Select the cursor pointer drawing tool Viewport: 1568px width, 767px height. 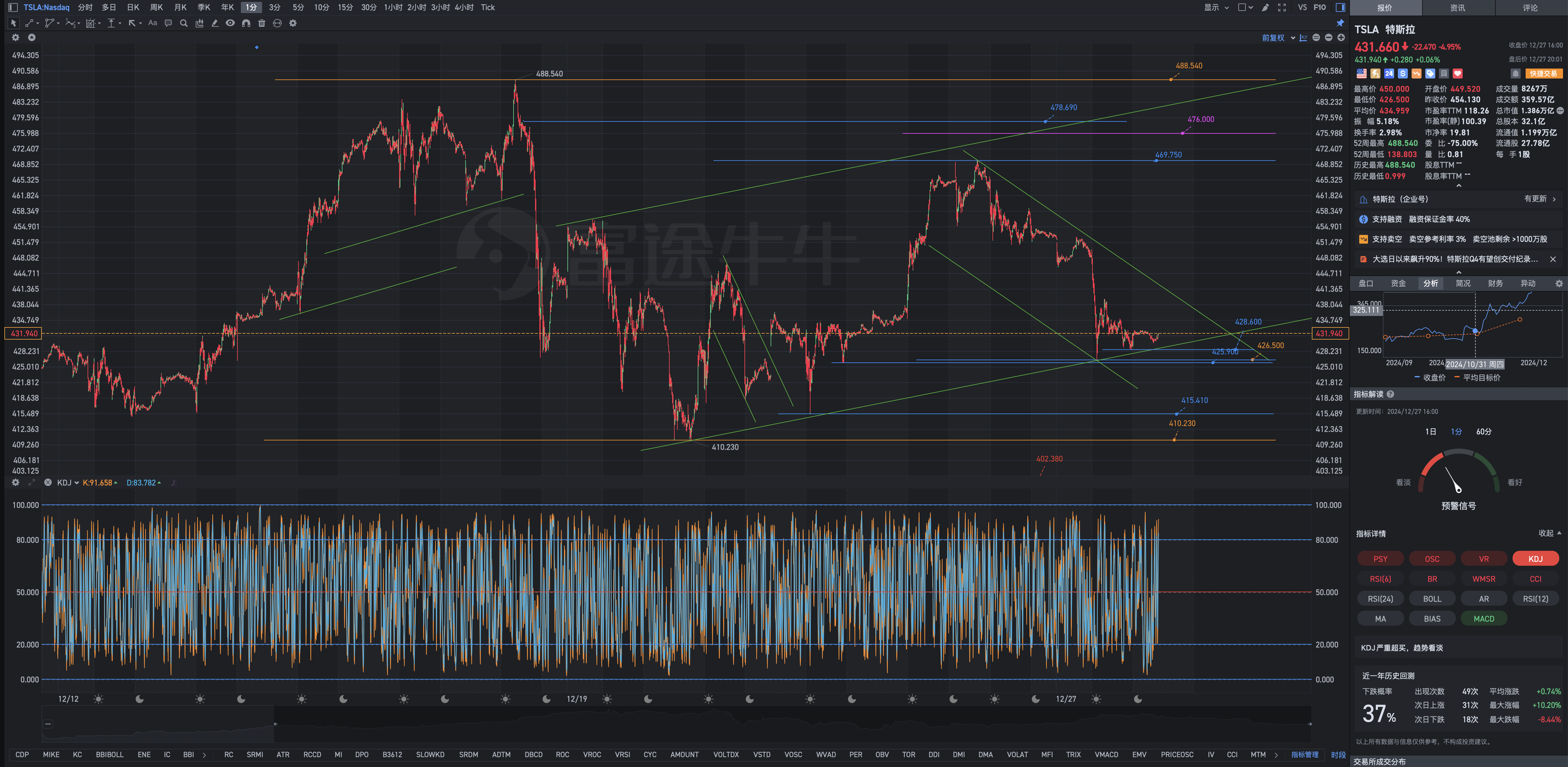click(13, 23)
